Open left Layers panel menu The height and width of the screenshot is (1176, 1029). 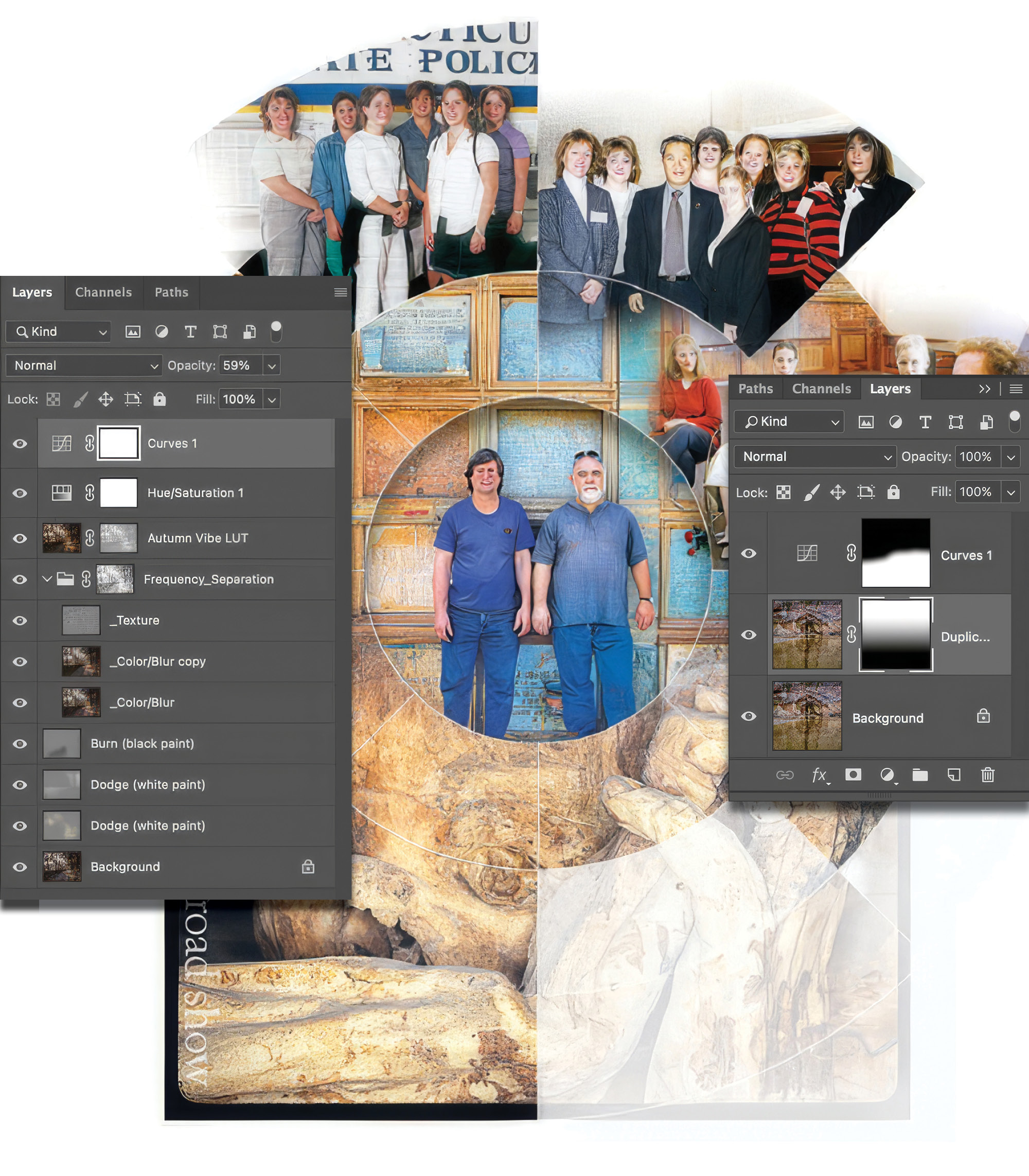click(x=341, y=292)
